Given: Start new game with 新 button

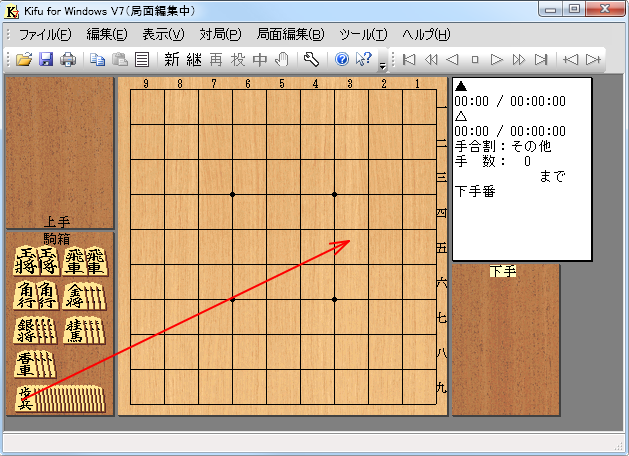Looking at the screenshot, I should tap(172, 59).
